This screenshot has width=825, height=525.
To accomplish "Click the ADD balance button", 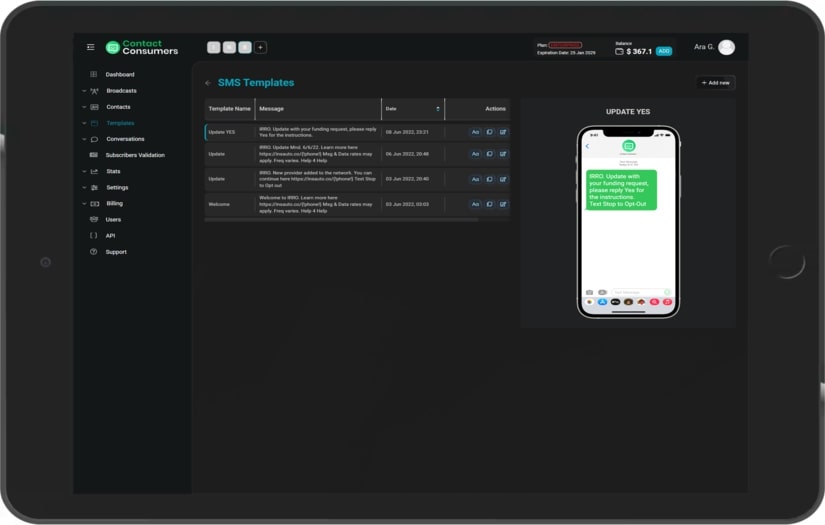I will (x=664, y=52).
